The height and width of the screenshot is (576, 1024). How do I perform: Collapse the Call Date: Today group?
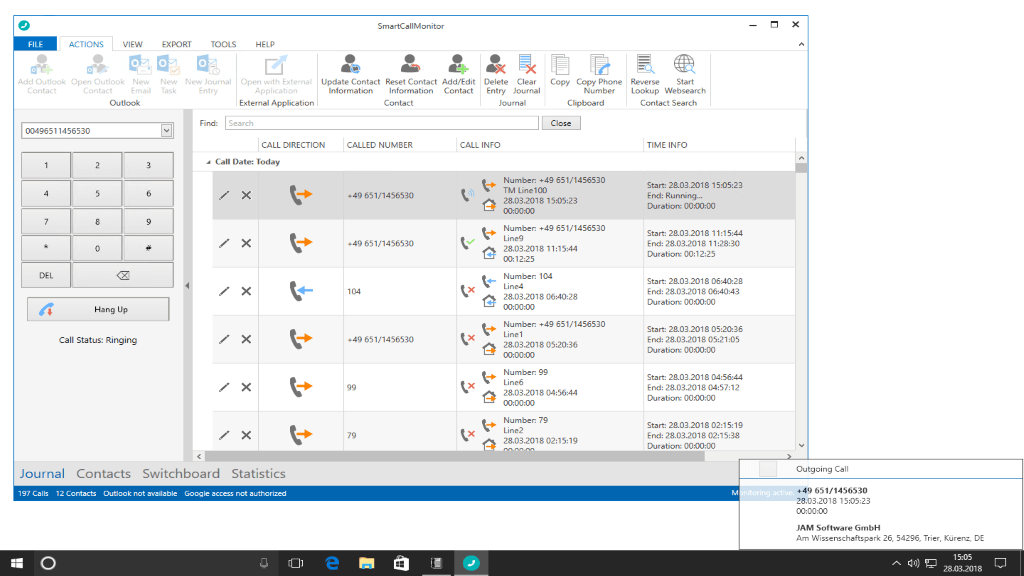pos(208,162)
